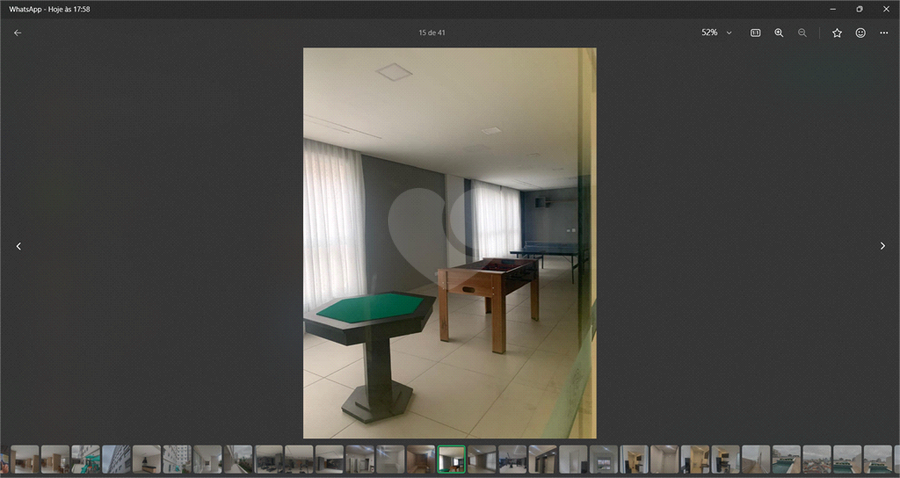Open the 52% zoom level dropdown
This screenshot has width=900, height=478.
[x=716, y=33]
